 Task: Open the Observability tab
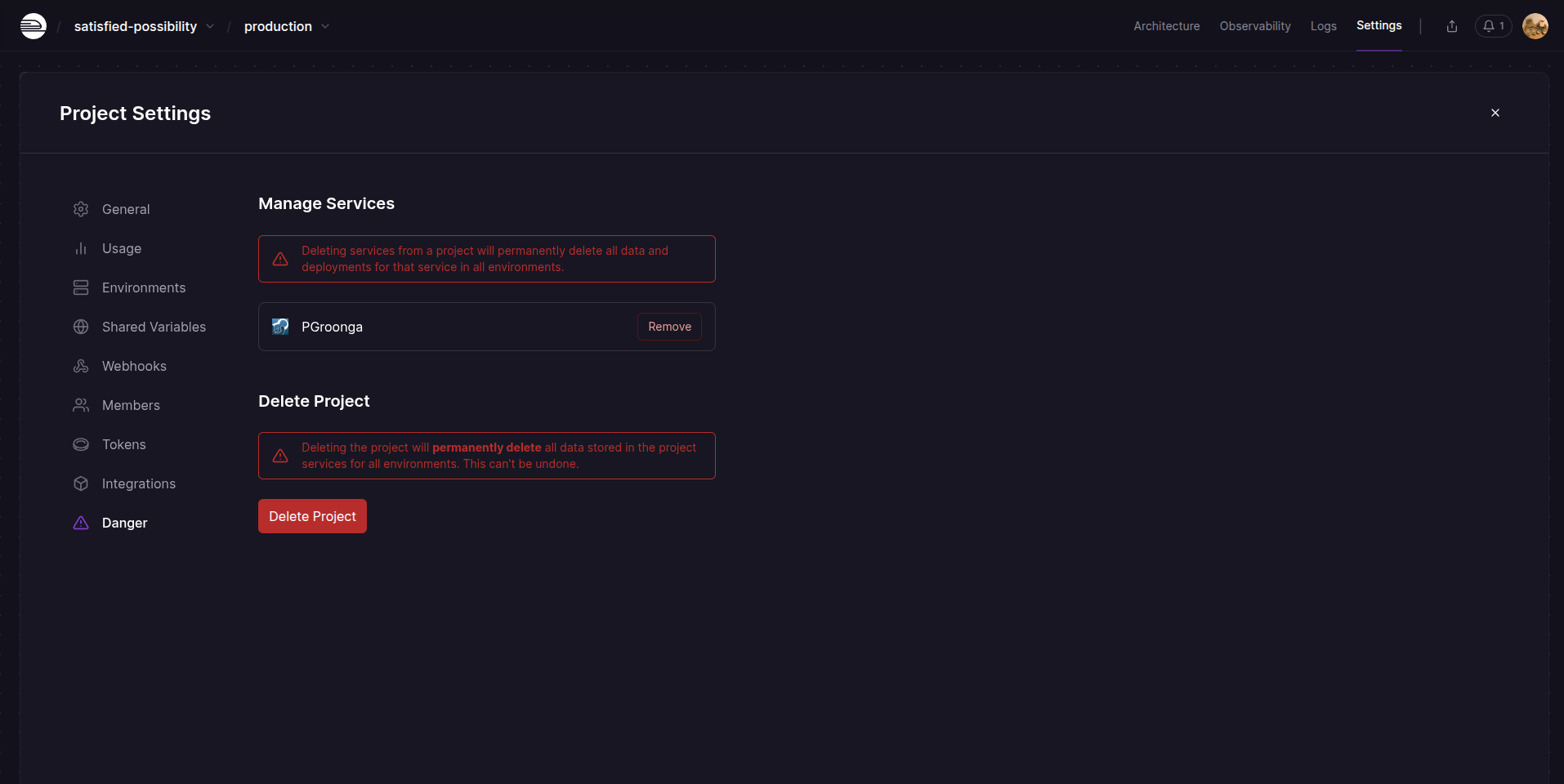tap(1254, 26)
